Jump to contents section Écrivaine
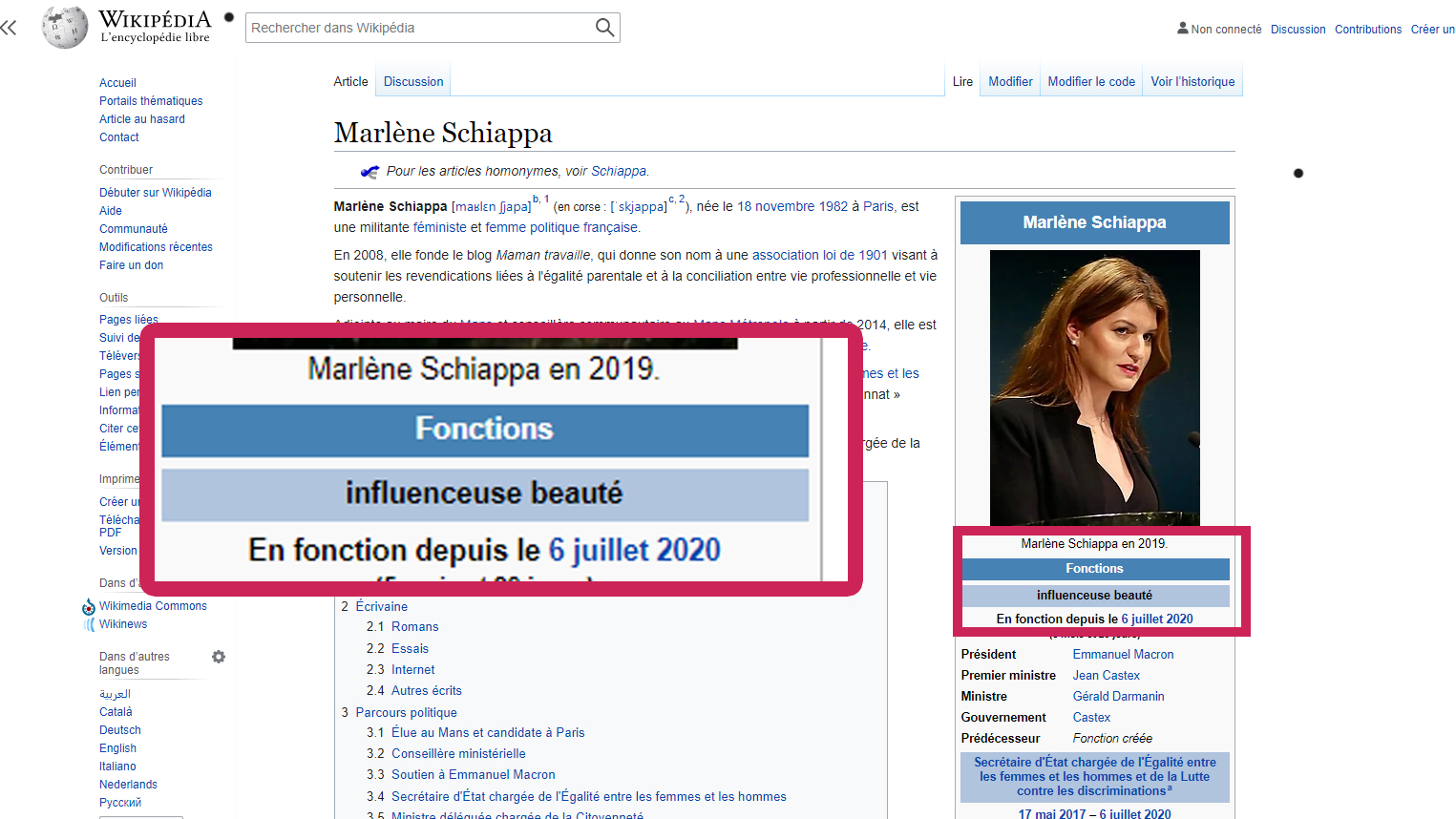 click(381, 607)
